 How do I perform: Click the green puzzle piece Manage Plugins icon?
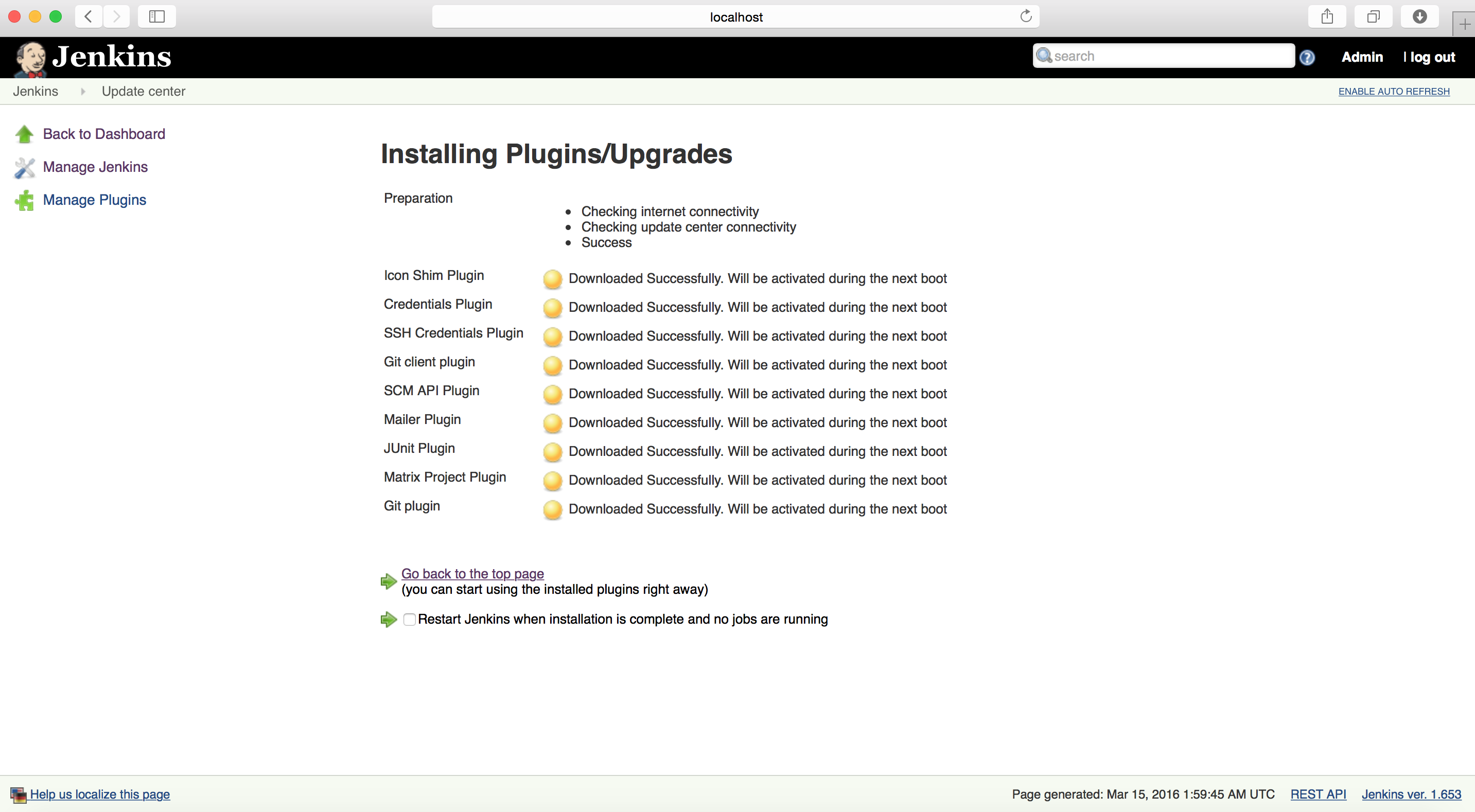[24, 200]
